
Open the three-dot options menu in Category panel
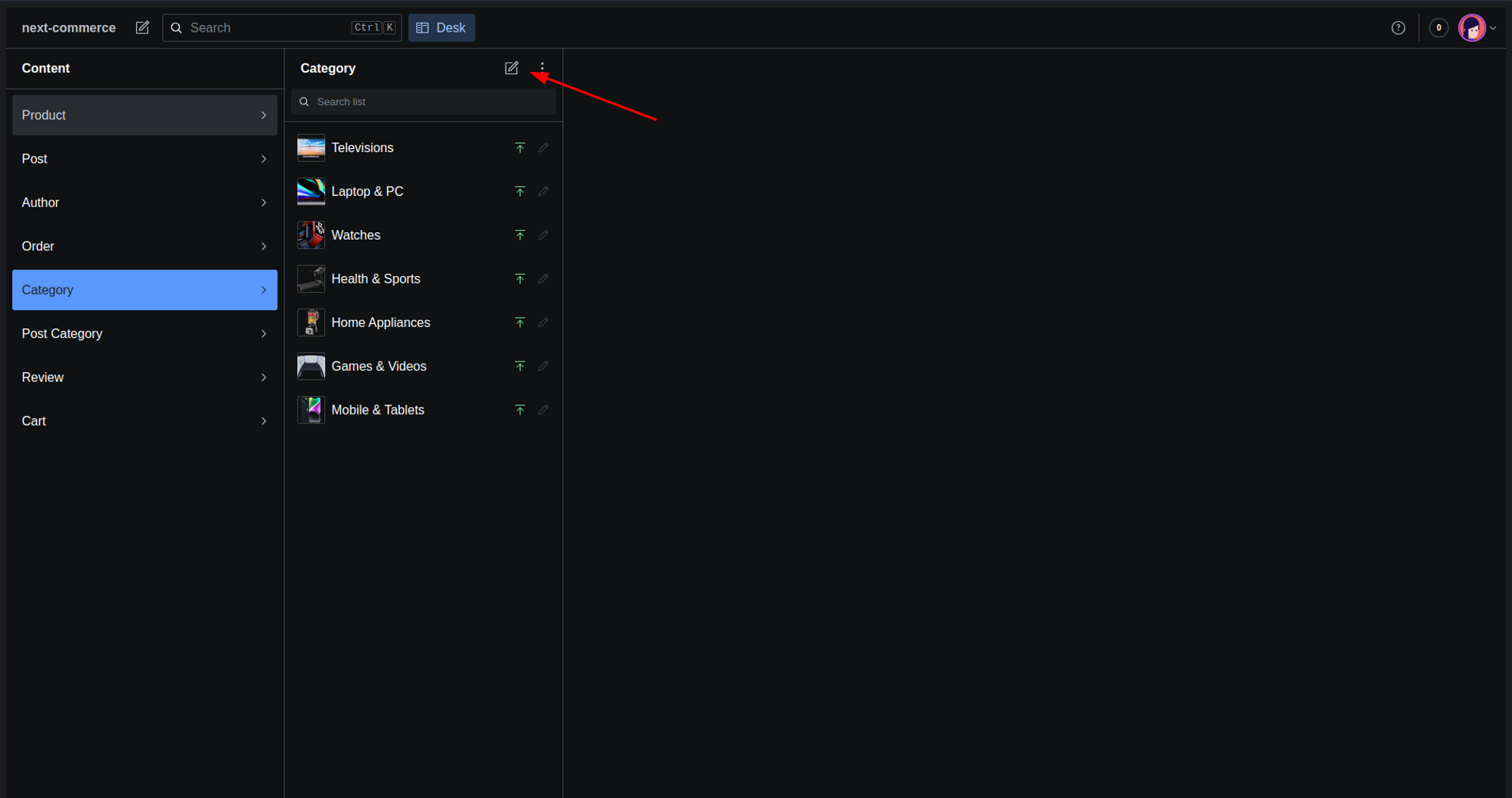click(x=542, y=67)
